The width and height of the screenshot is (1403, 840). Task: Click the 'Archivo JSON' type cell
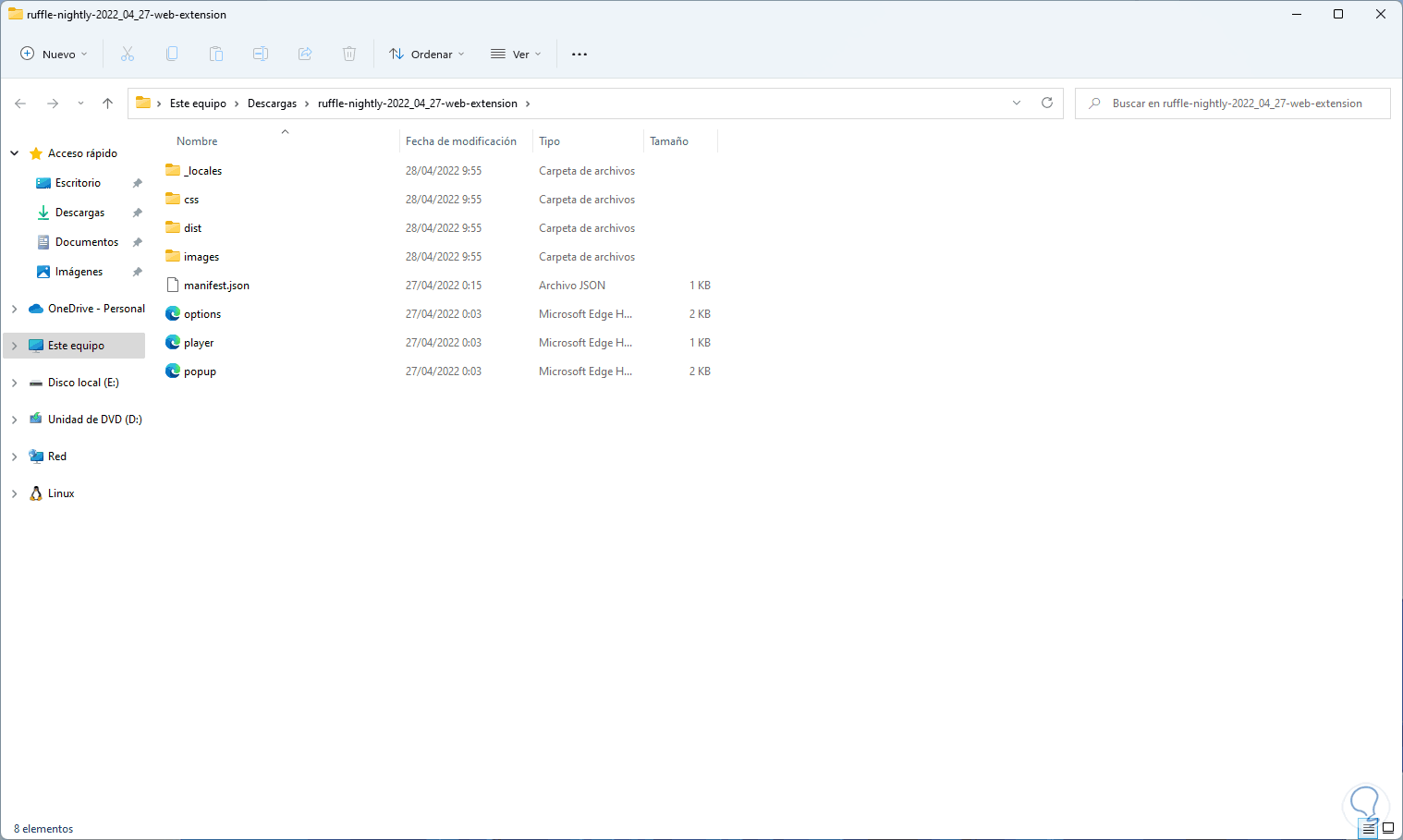572,286
